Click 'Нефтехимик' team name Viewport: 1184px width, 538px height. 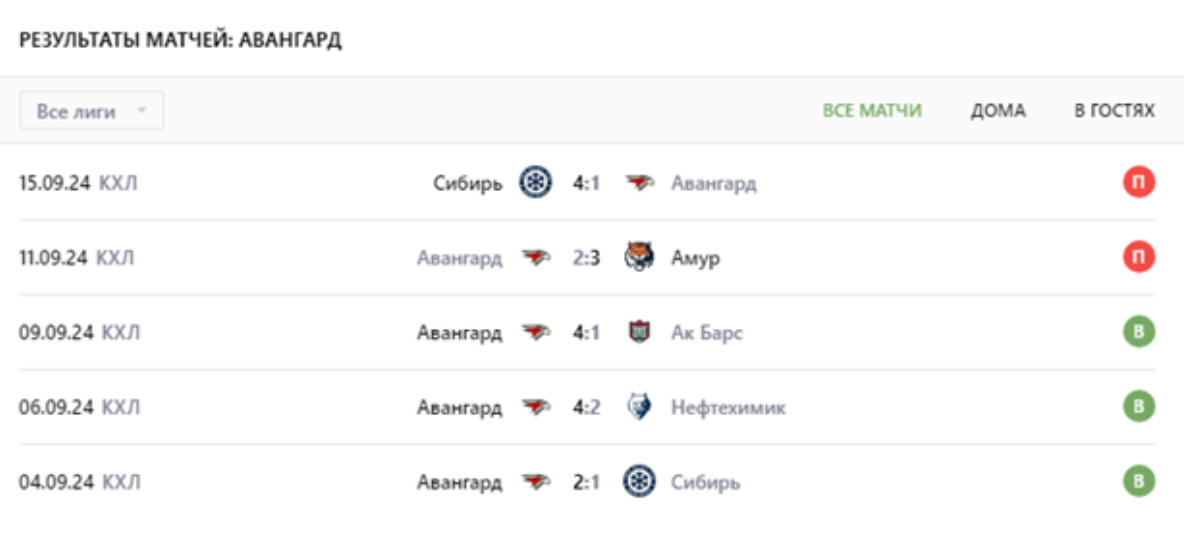(x=728, y=408)
